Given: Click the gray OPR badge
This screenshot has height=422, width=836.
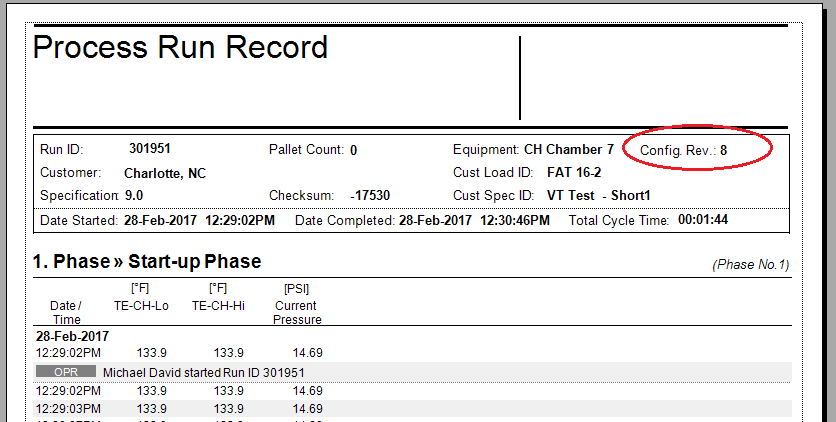Looking at the screenshot, I should (65, 372).
